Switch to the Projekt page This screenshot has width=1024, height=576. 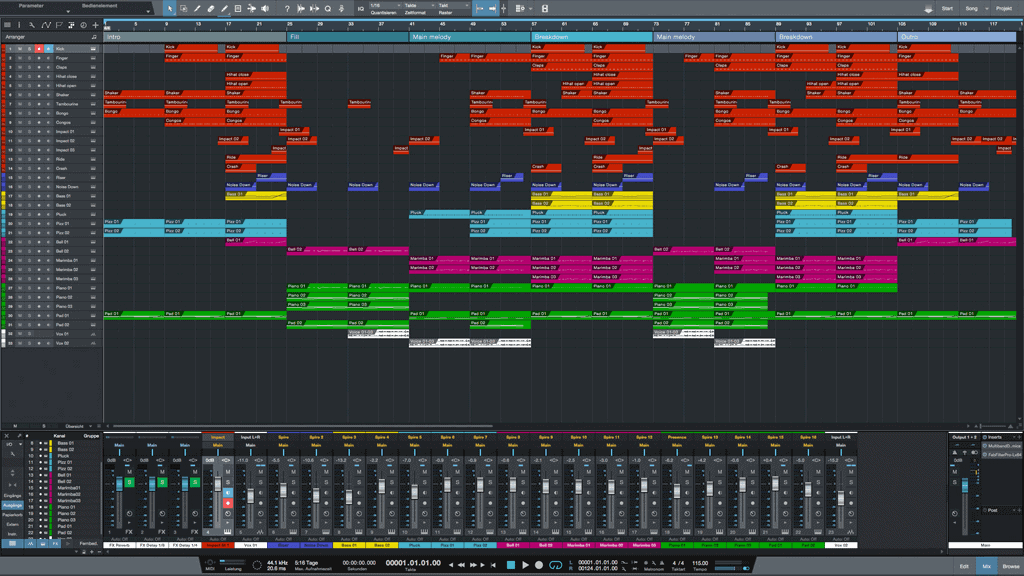[x=1005, y=7]
